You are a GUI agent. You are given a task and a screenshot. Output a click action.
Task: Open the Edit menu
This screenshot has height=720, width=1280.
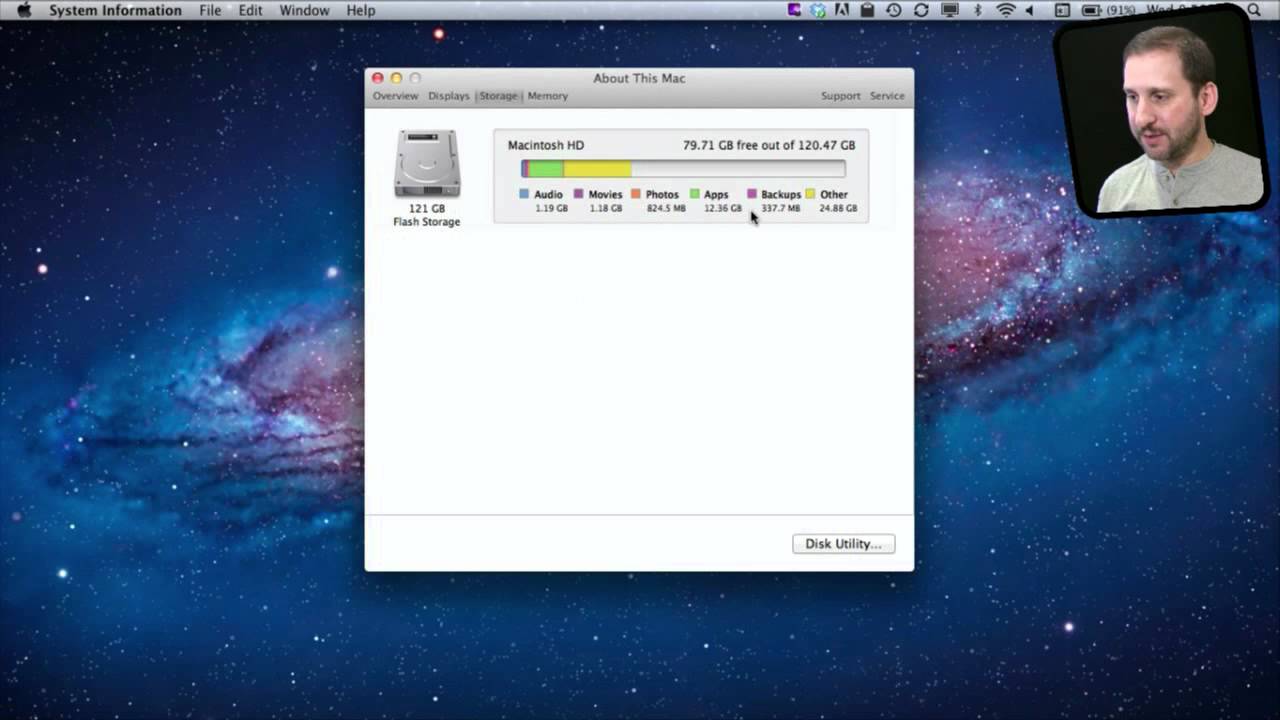point(250,10)
